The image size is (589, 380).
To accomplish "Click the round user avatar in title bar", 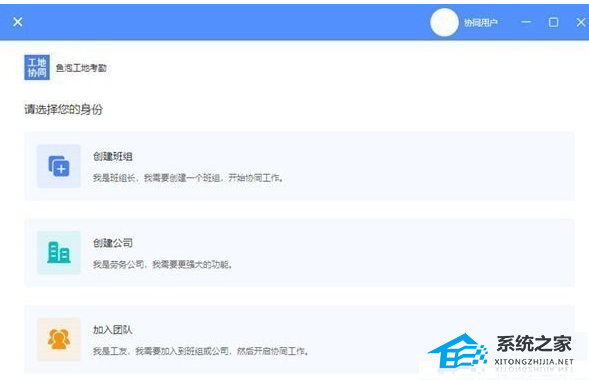I will [x=444, y=22].
